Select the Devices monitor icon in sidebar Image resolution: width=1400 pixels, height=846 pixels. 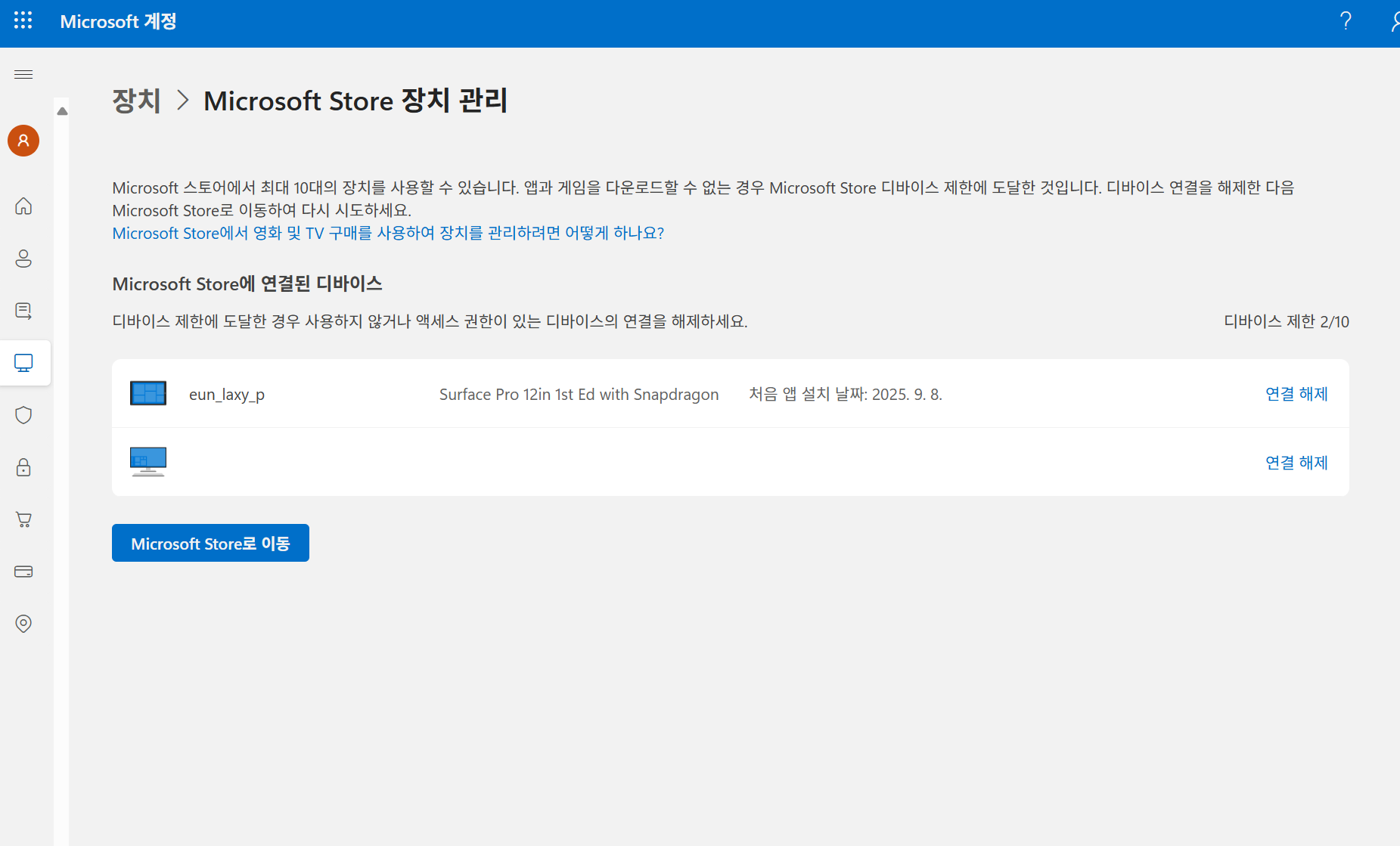click(x=23, y=363)
